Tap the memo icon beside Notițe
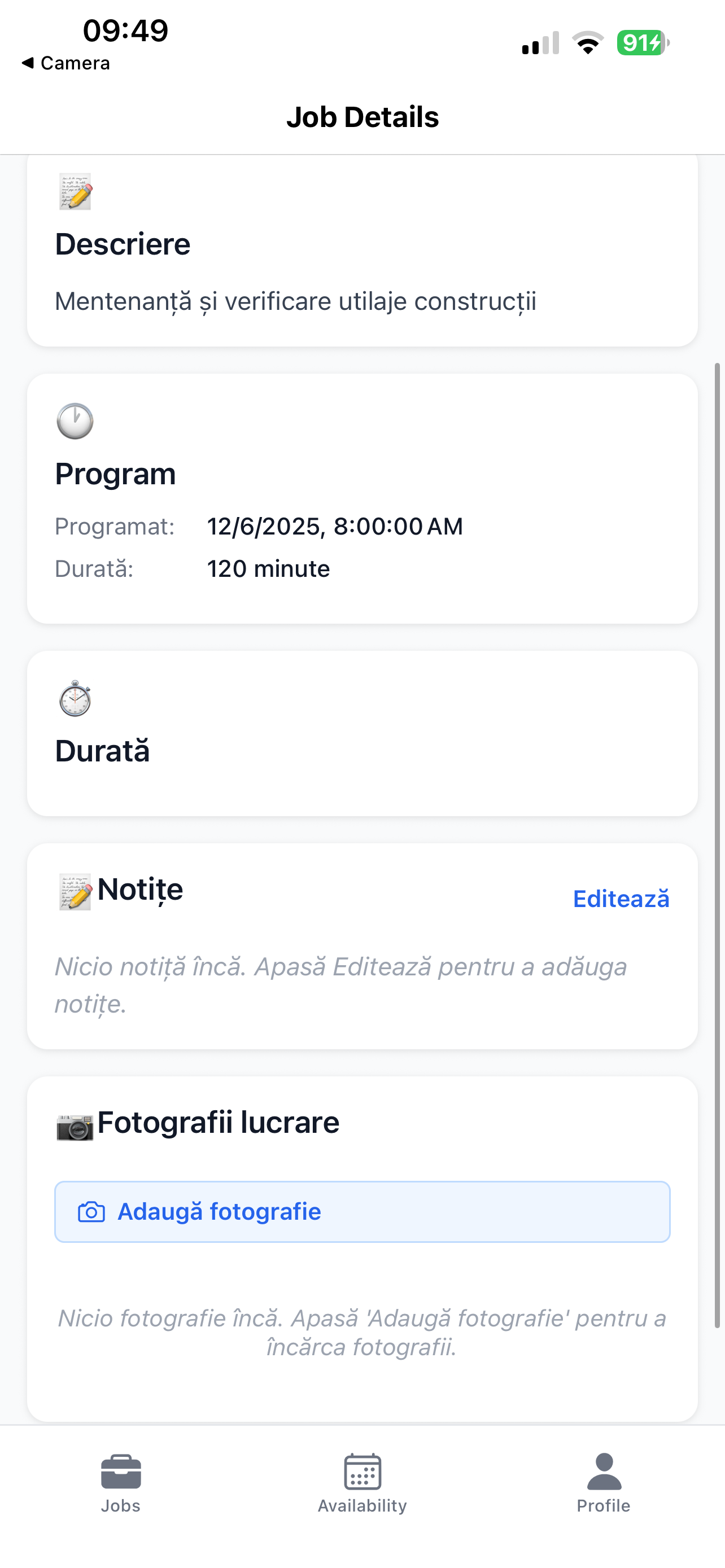 [75, 892]
